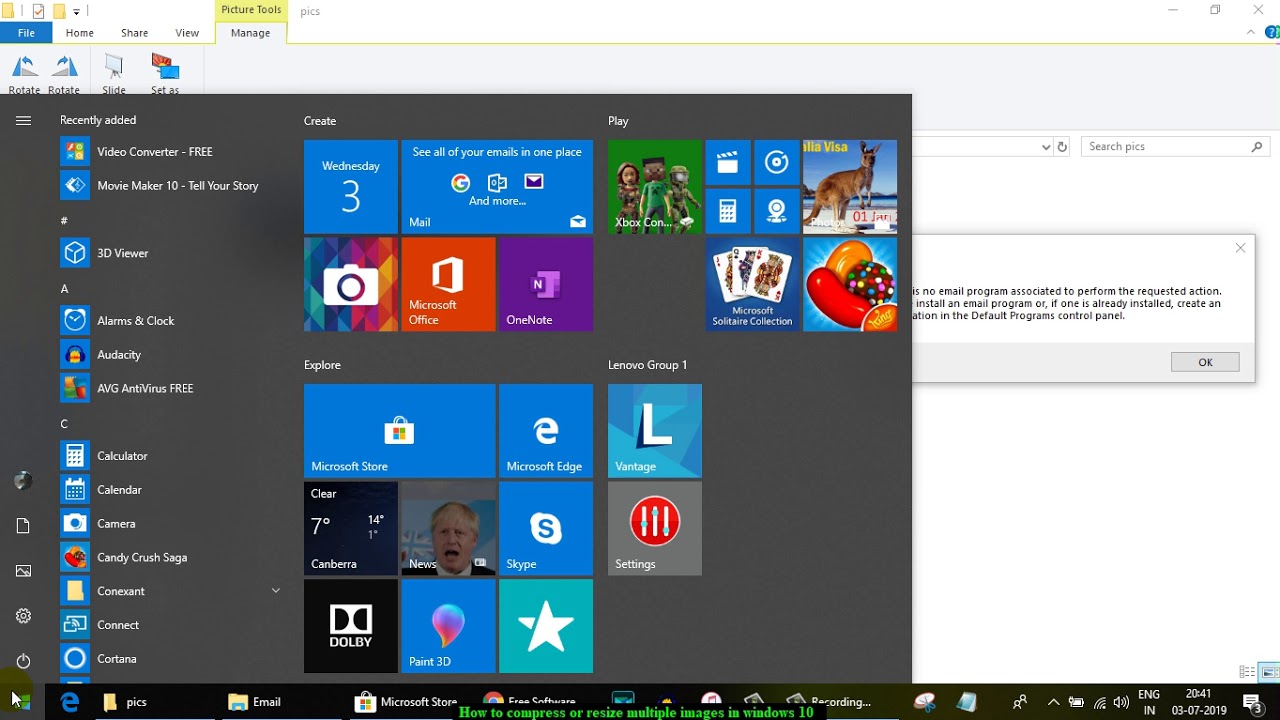This screenshot has height=720, width=1280.
Task: Refresh the pics folder address bar
Action: [1062, 147]
